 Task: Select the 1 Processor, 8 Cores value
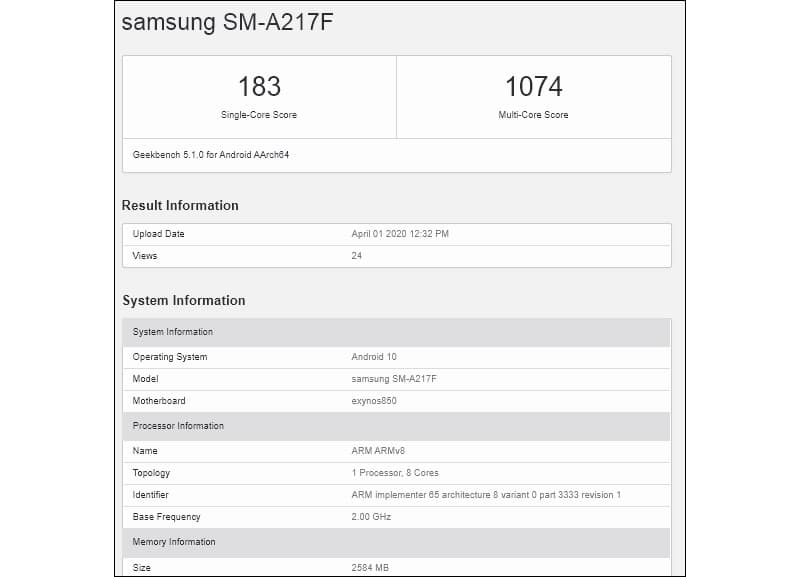click(395, 473)
